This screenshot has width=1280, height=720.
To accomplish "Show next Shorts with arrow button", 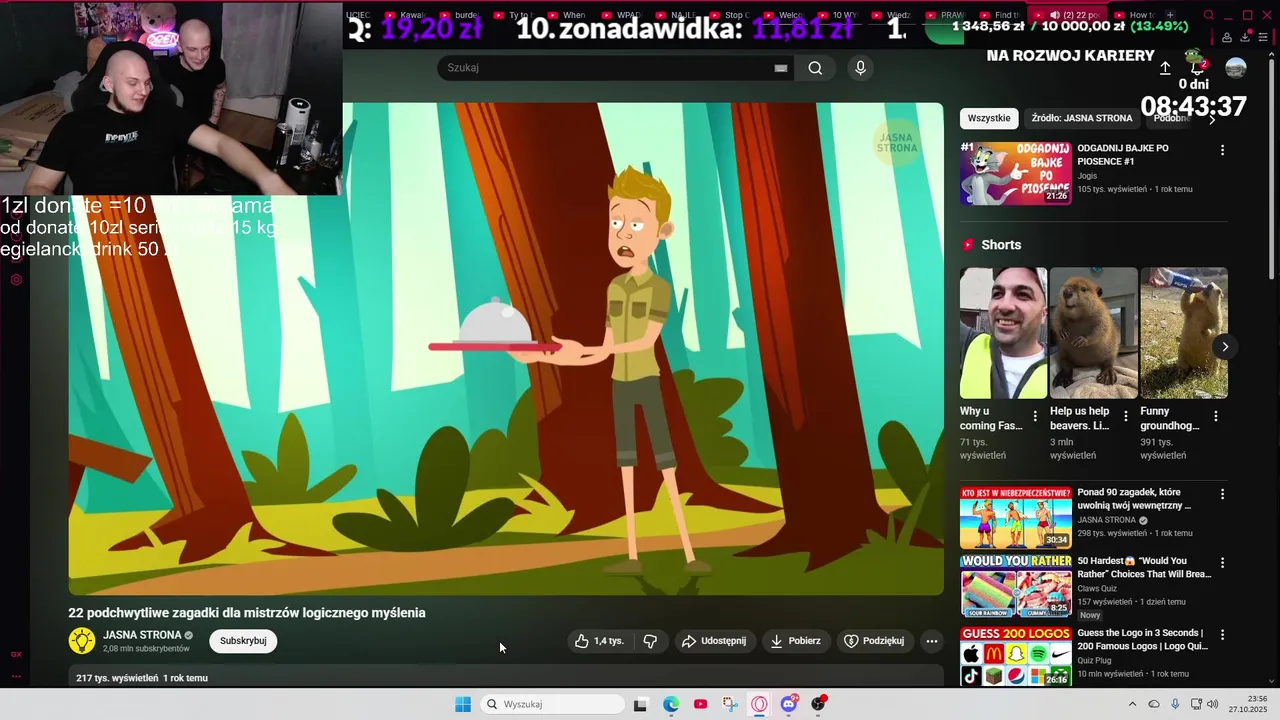I will 1225,347.
